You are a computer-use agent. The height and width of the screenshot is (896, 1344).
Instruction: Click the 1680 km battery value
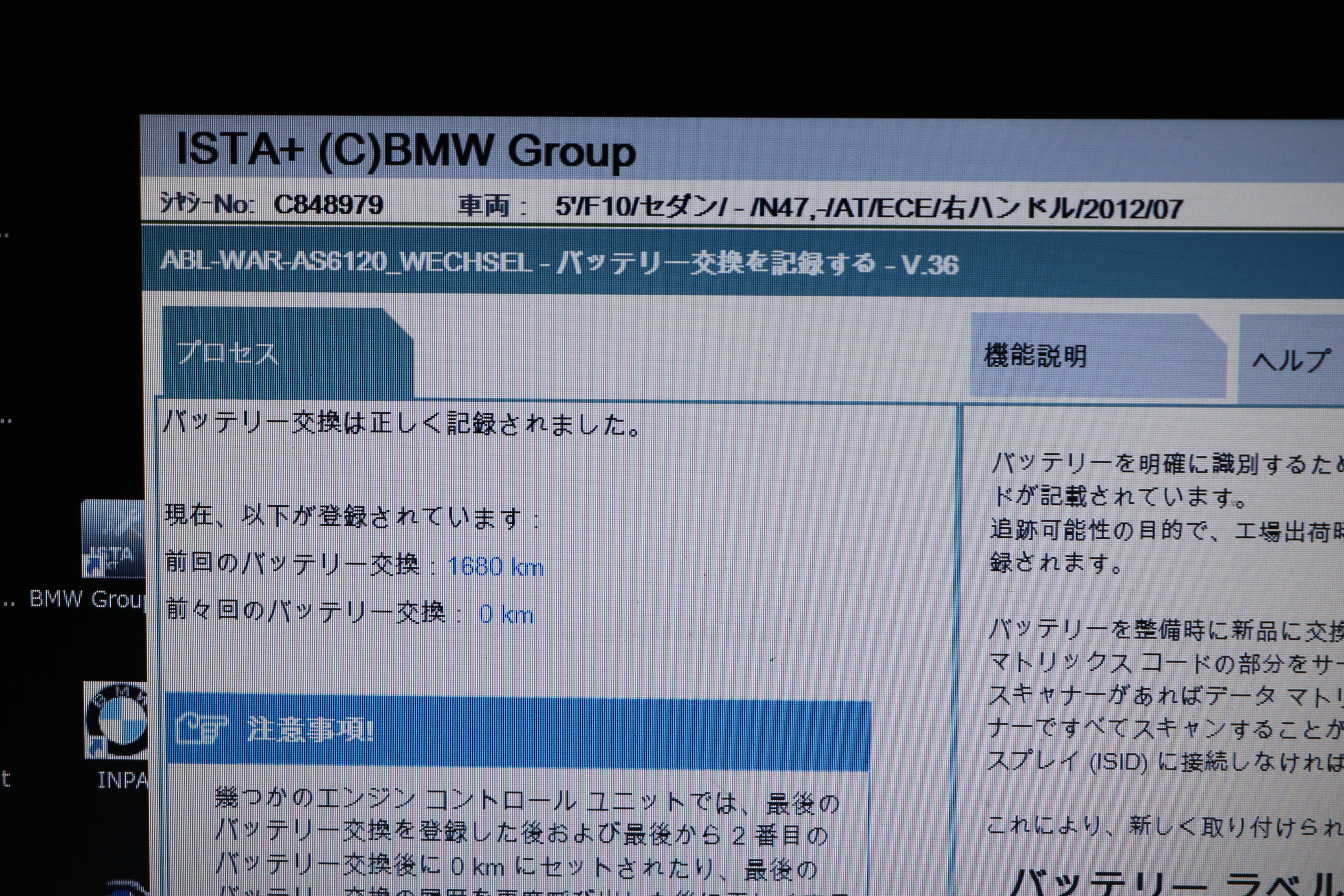[x=496, y=567]
